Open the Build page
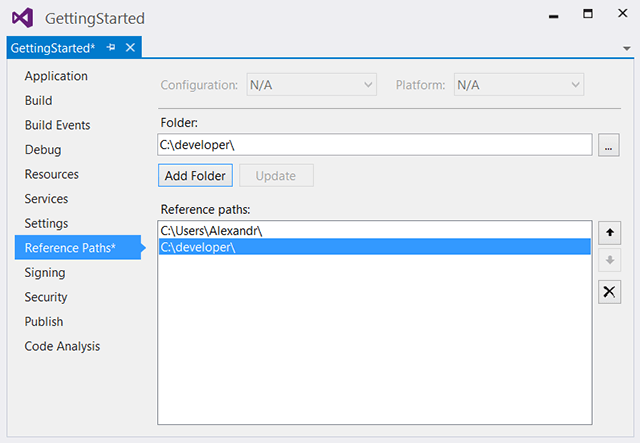This screenshot has height=443, width=640. 38,100
